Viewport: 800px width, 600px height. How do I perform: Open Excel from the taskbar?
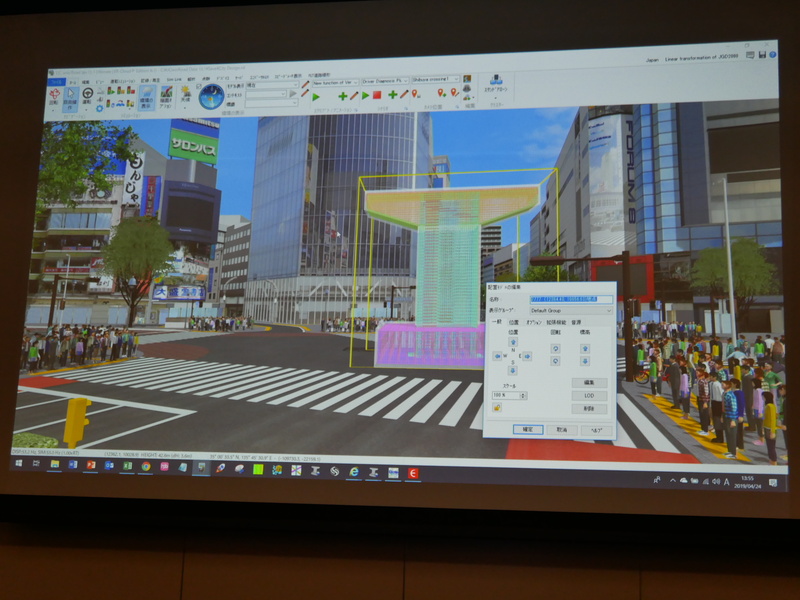click(127, 465)
